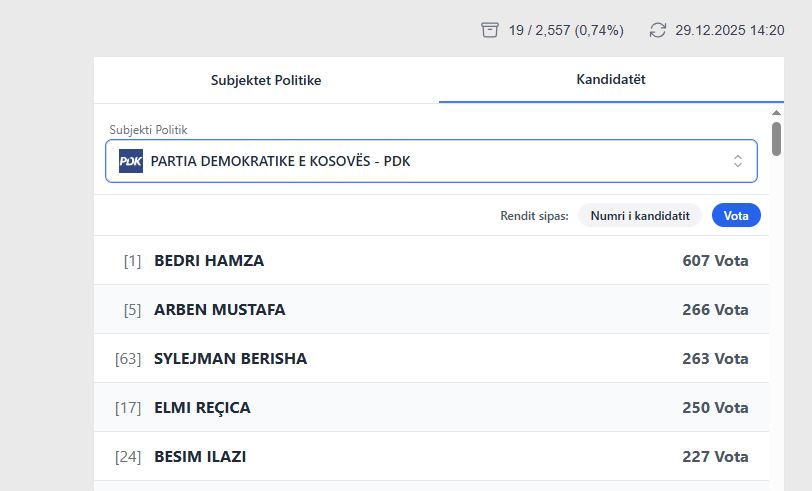Click Elmi Reçica candidate row
The height and width of the screenshot is (491, 812).
431,408
